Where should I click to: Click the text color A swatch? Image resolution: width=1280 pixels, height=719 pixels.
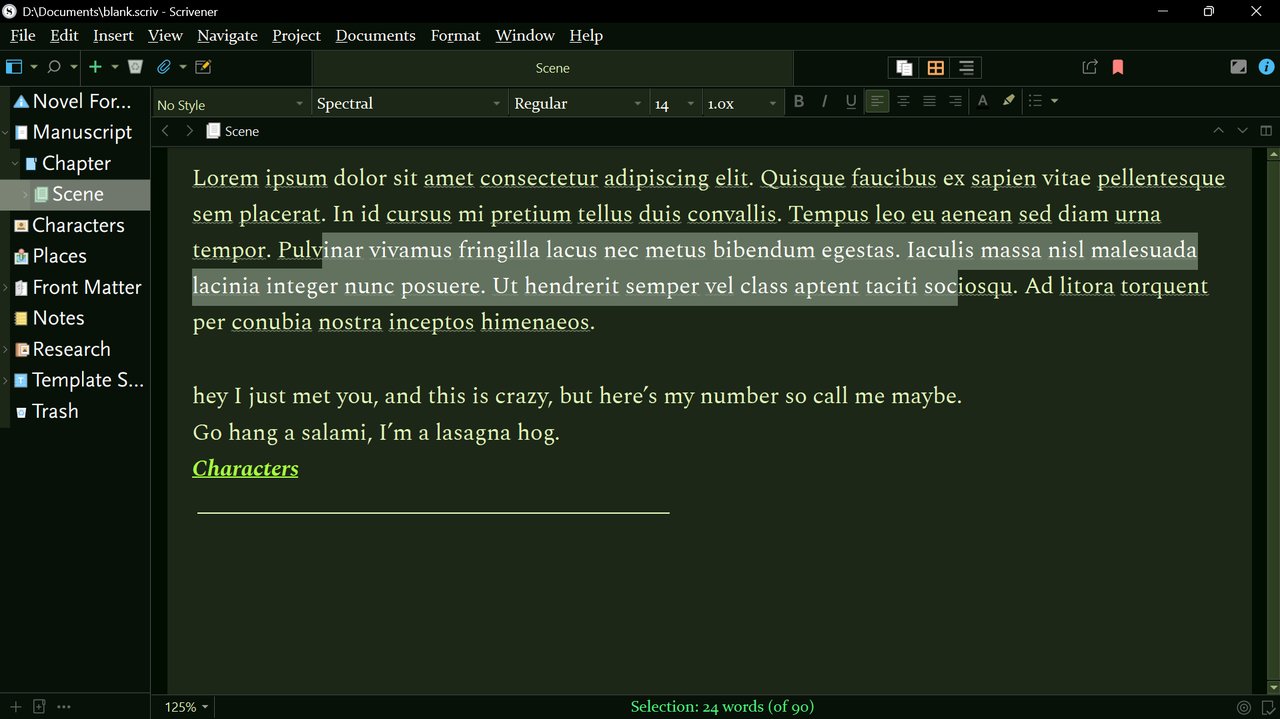pos(982,101)
